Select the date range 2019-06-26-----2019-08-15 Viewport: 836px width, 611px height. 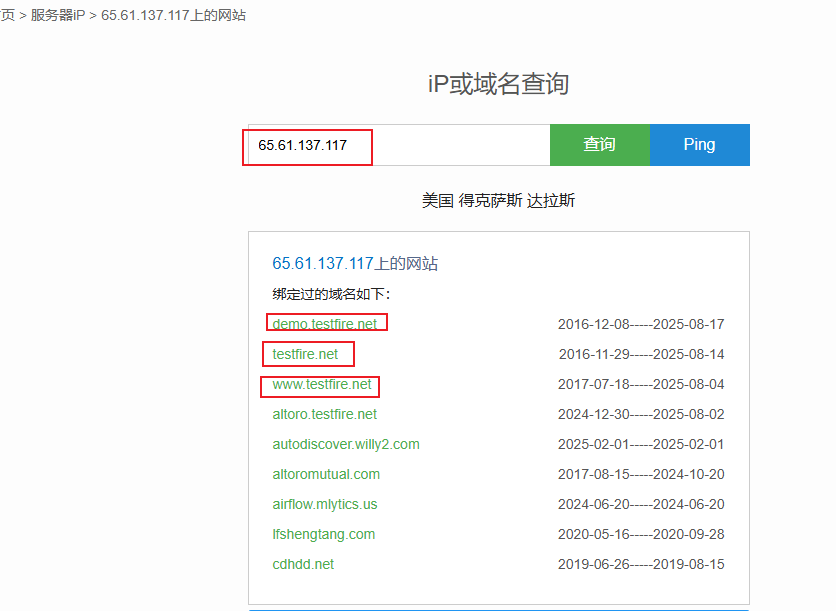[x=641, y=564]
